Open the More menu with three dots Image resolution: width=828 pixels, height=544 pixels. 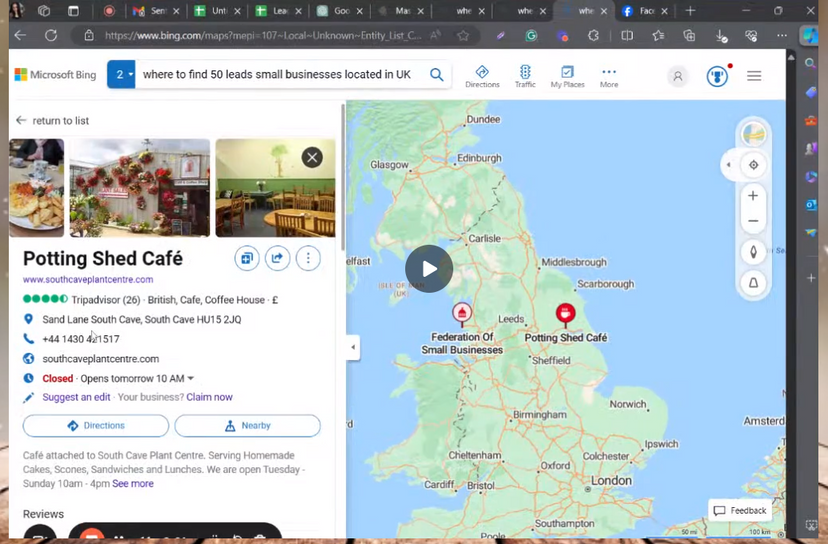coord(609,76)
